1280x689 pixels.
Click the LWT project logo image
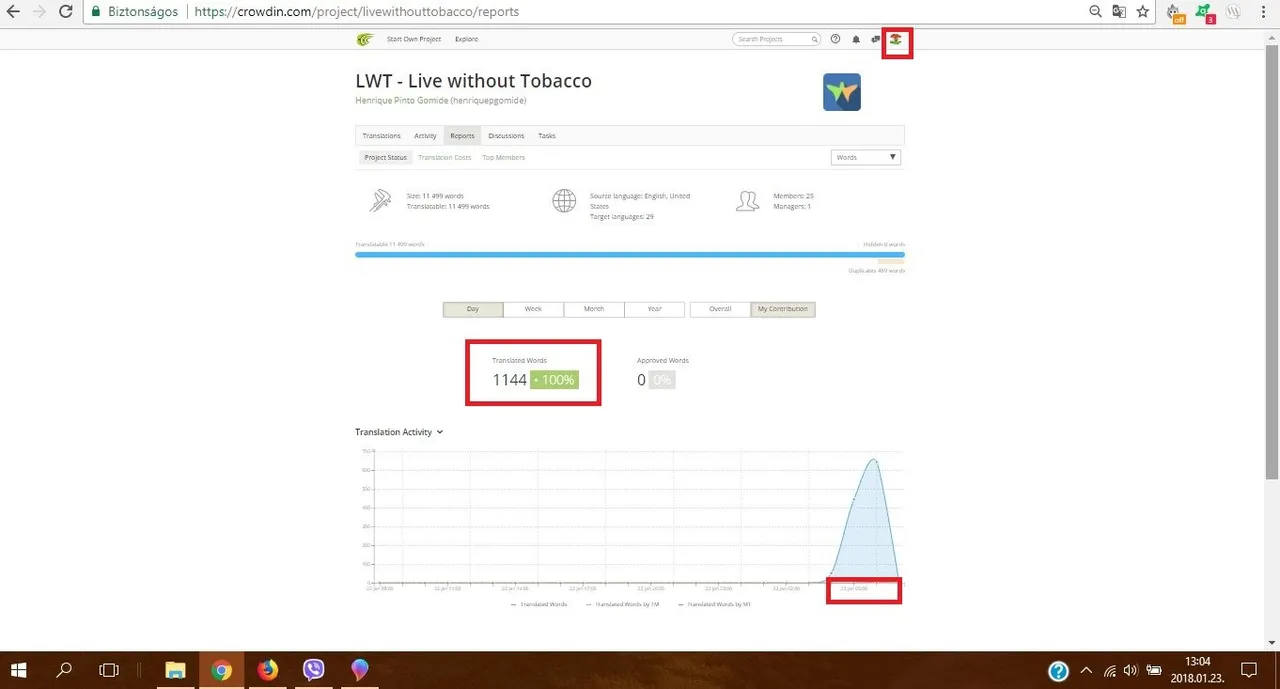click(x=842, y=92)
